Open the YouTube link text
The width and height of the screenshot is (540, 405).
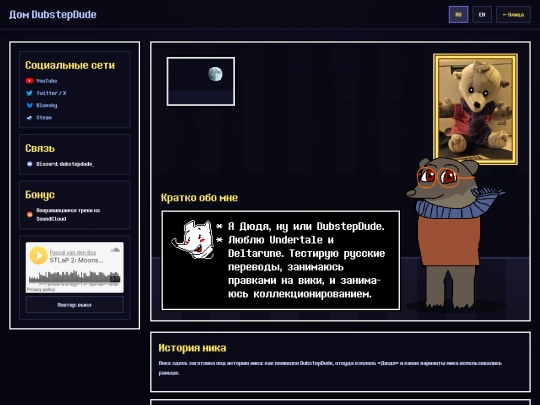[46, 81]
